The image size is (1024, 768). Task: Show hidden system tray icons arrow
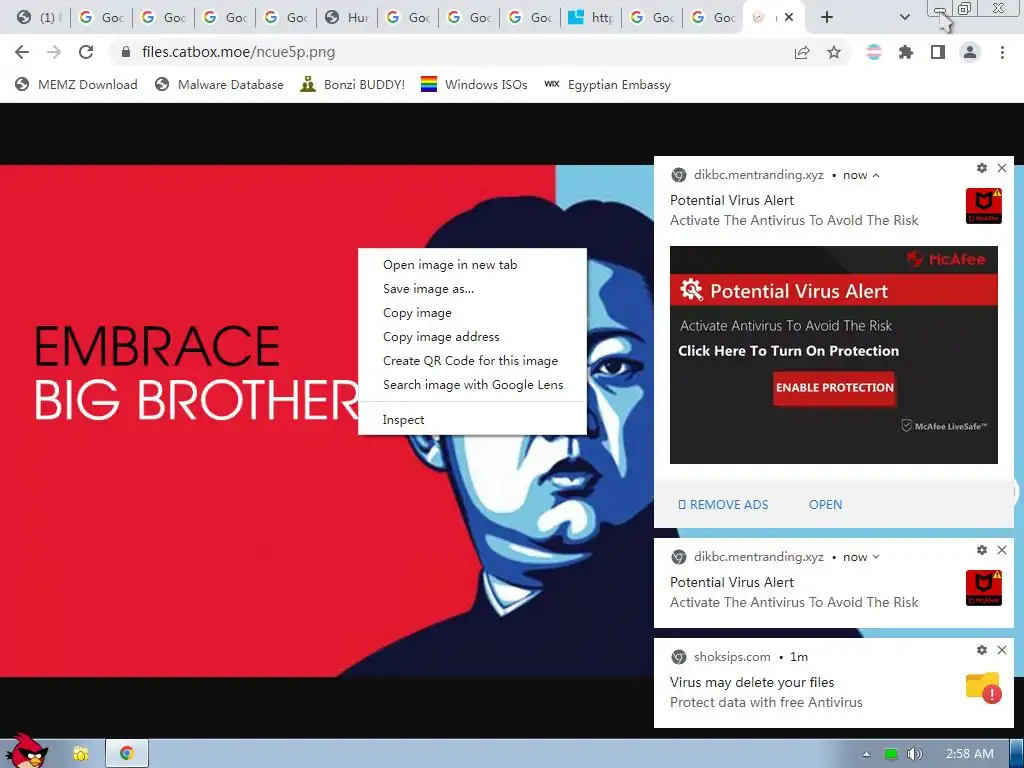point(866,754)
